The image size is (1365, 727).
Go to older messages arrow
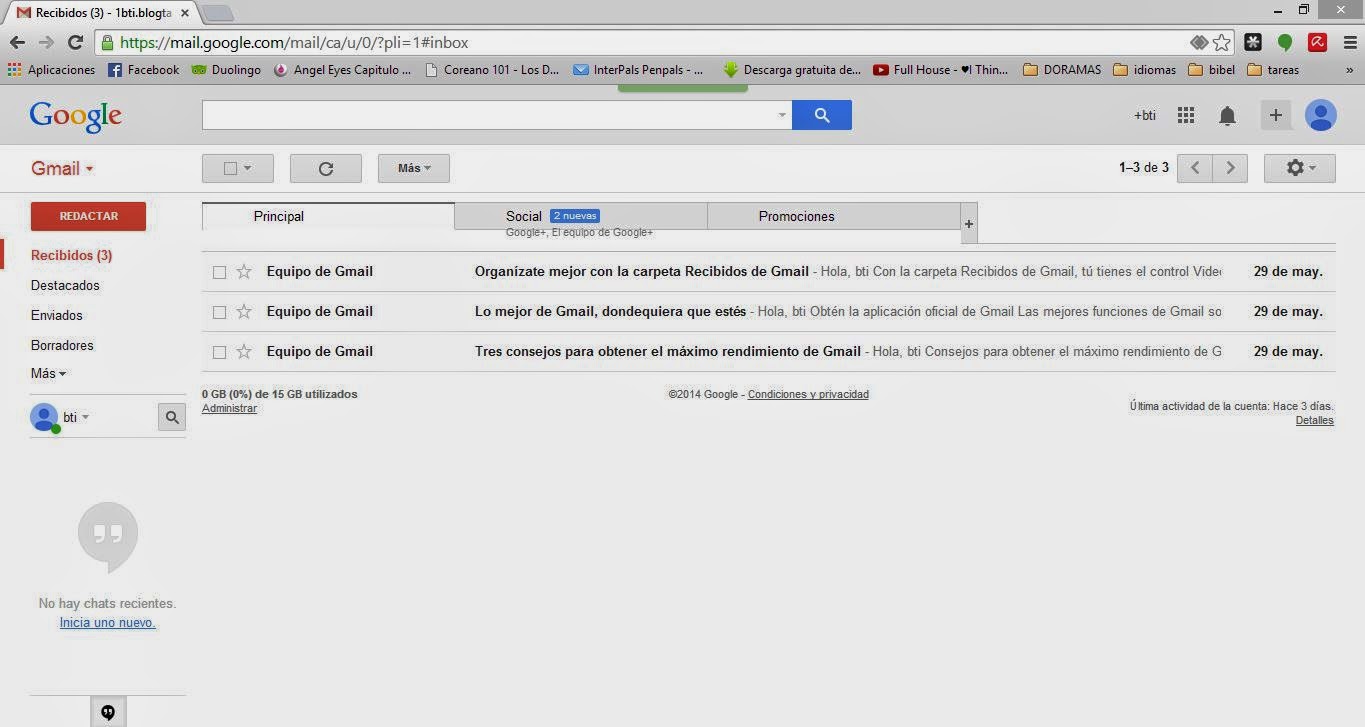(x=1231, y=168)
